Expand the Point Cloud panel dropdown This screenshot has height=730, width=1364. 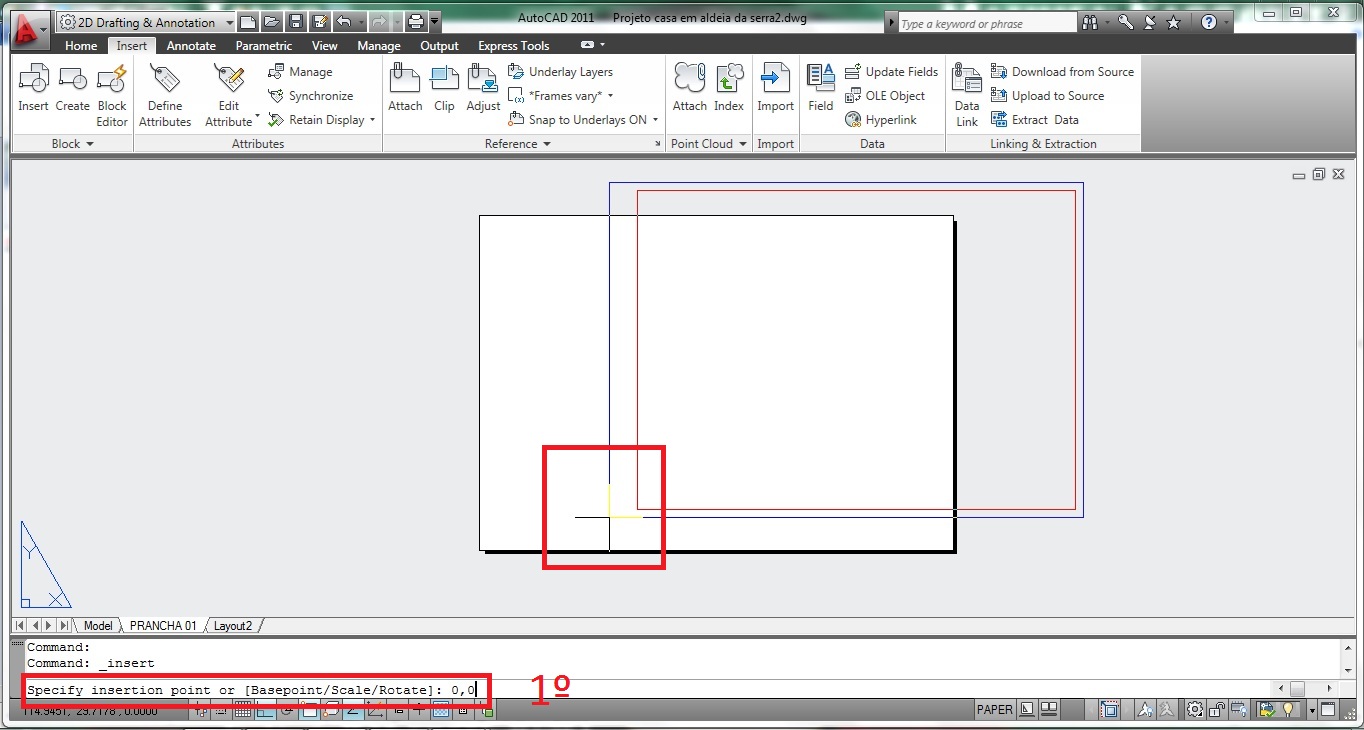pos(744,143)
